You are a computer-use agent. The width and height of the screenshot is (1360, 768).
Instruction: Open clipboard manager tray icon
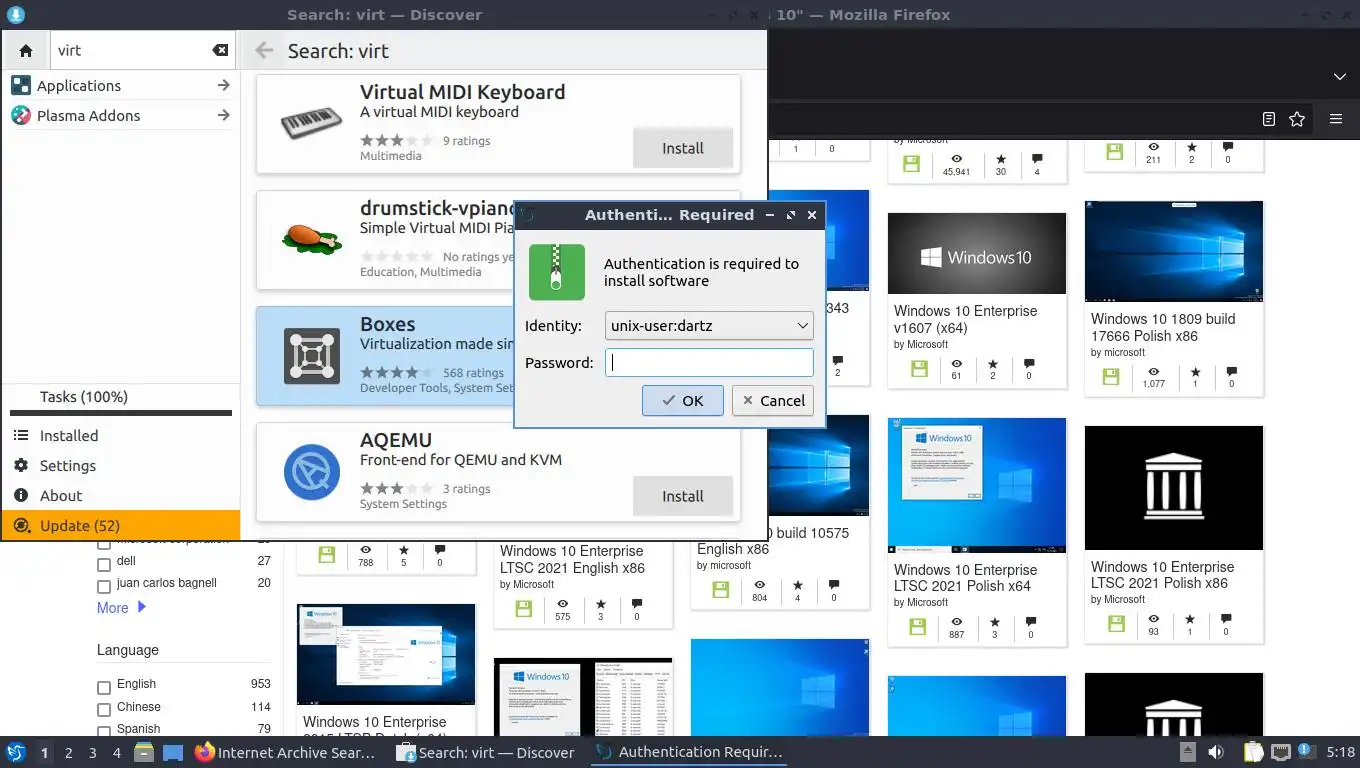pos(1254,752)
